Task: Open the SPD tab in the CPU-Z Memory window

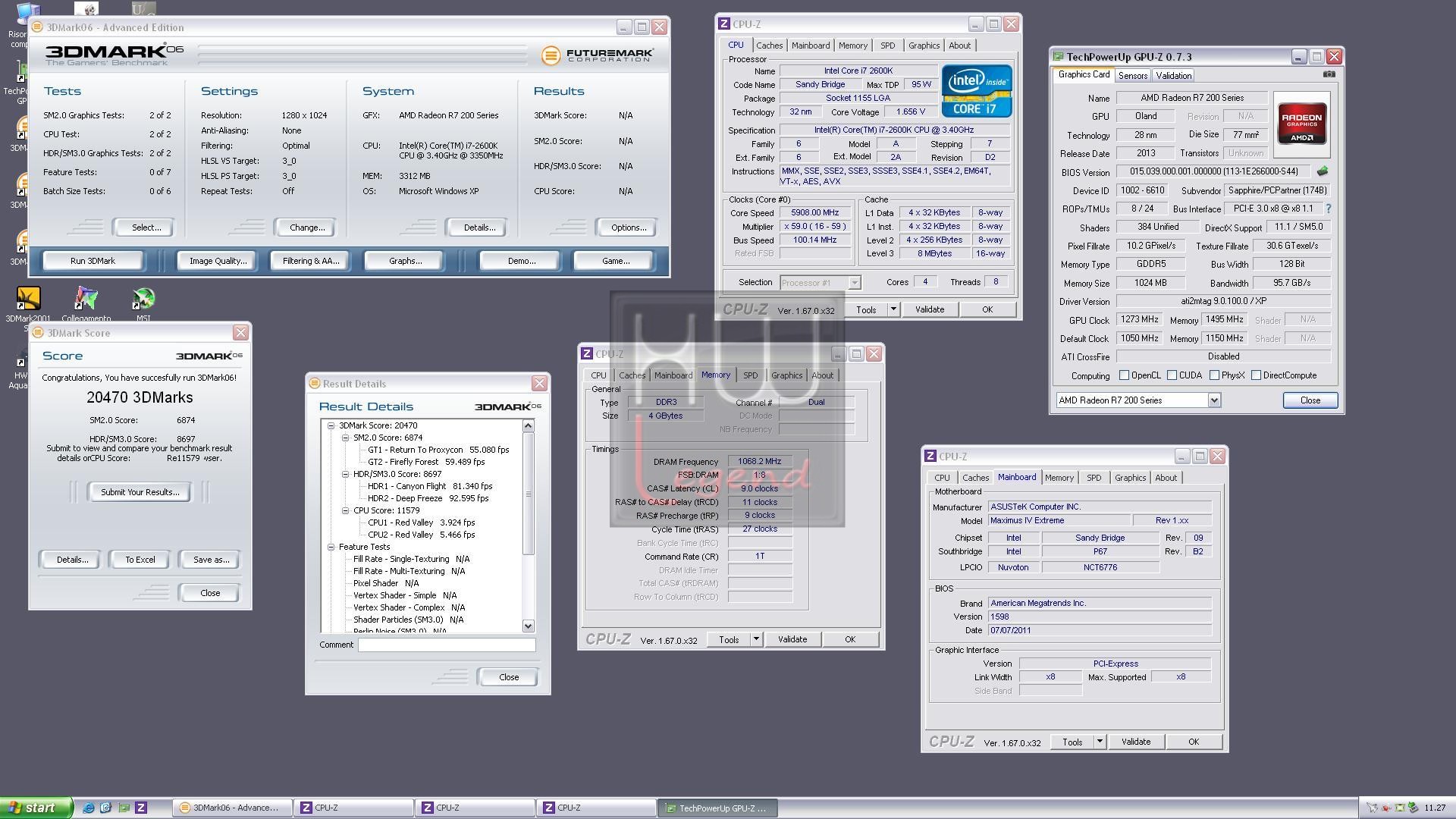Action: click(750, 375)
